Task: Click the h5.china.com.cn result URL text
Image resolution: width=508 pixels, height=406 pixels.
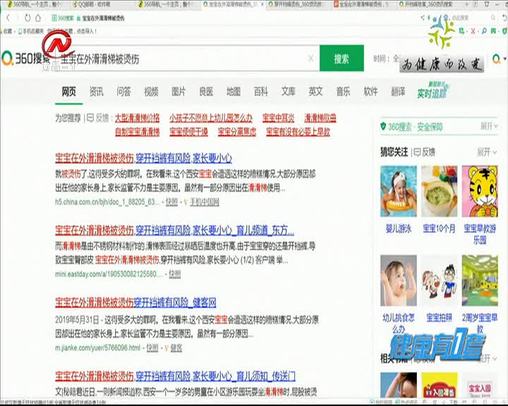Action: [x=107, y=202]
